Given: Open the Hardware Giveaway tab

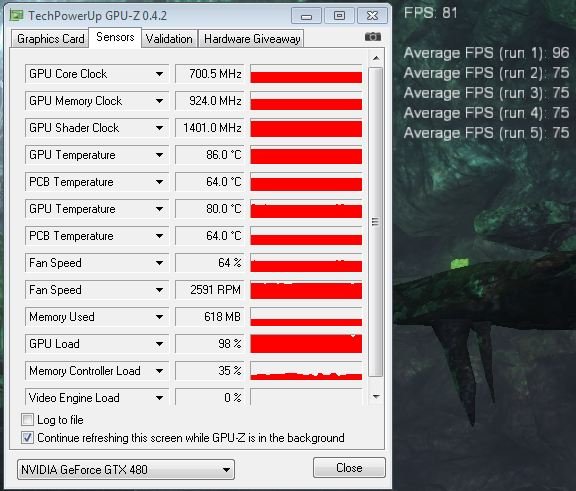Looking at the screenshot, I should pos(252,39).
